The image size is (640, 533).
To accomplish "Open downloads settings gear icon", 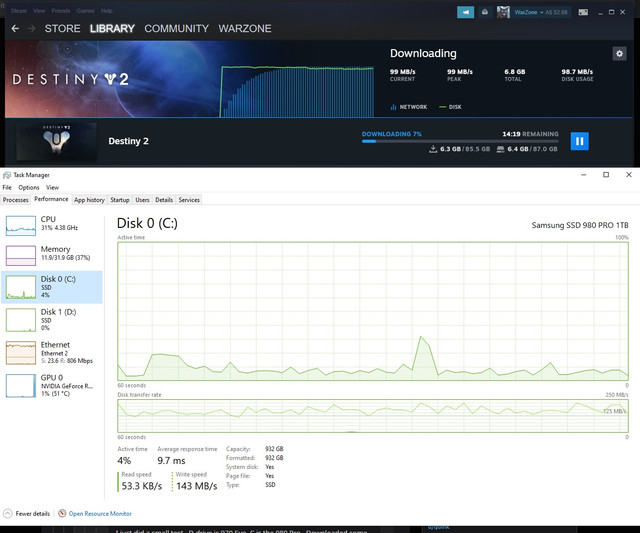I will (619, 53).
